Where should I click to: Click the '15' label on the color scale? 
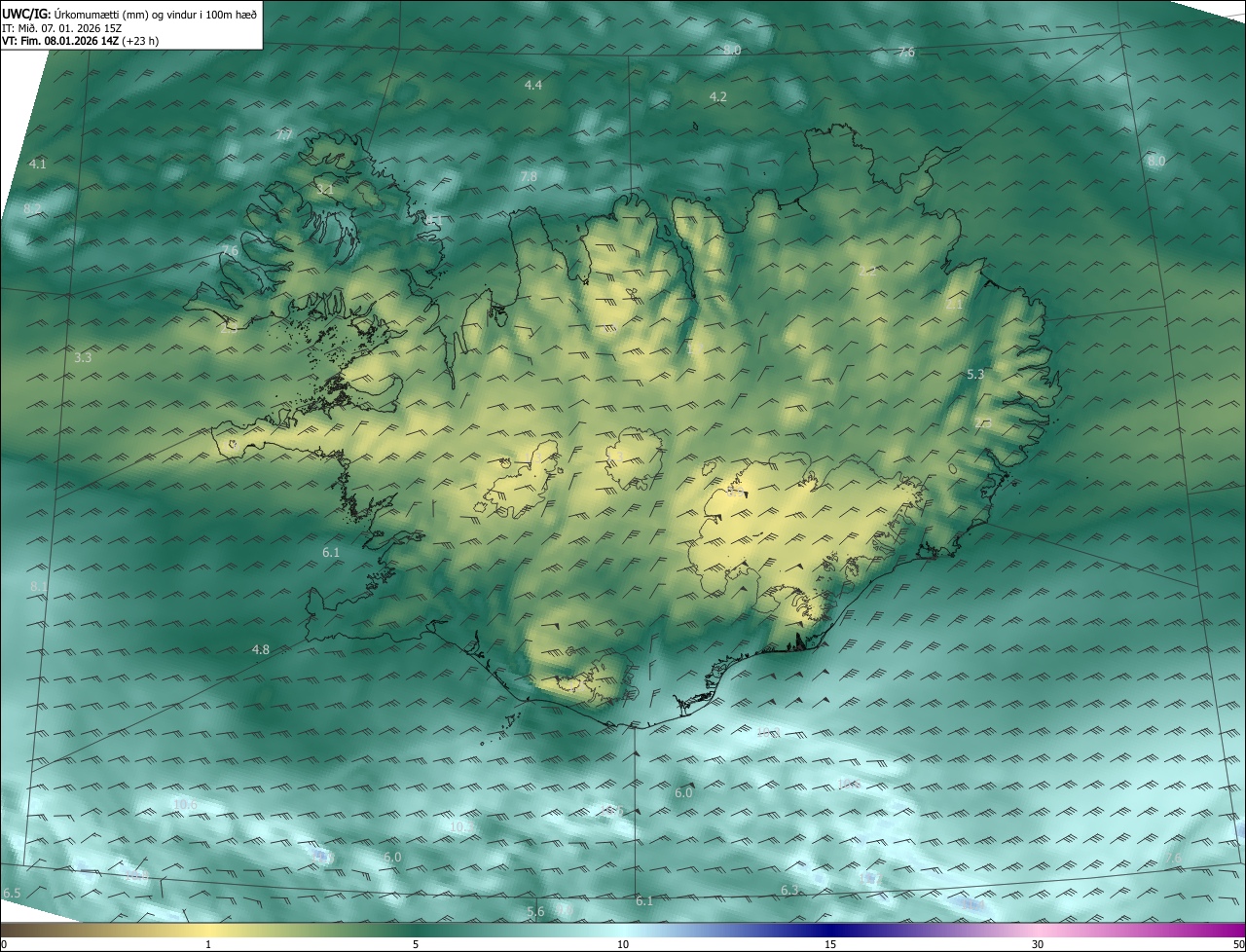point(830,944)
